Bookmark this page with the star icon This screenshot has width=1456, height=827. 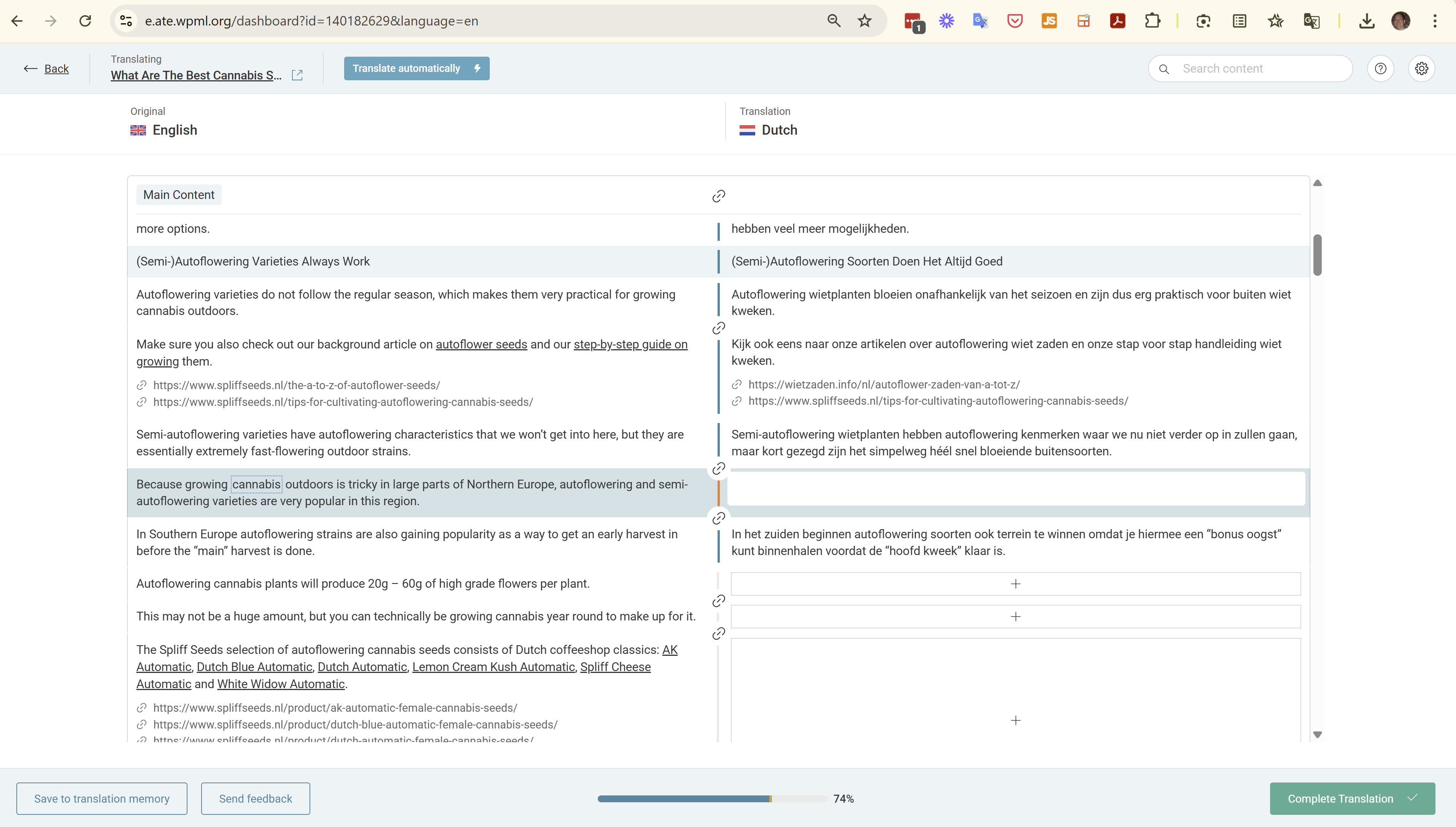(865, 21)
